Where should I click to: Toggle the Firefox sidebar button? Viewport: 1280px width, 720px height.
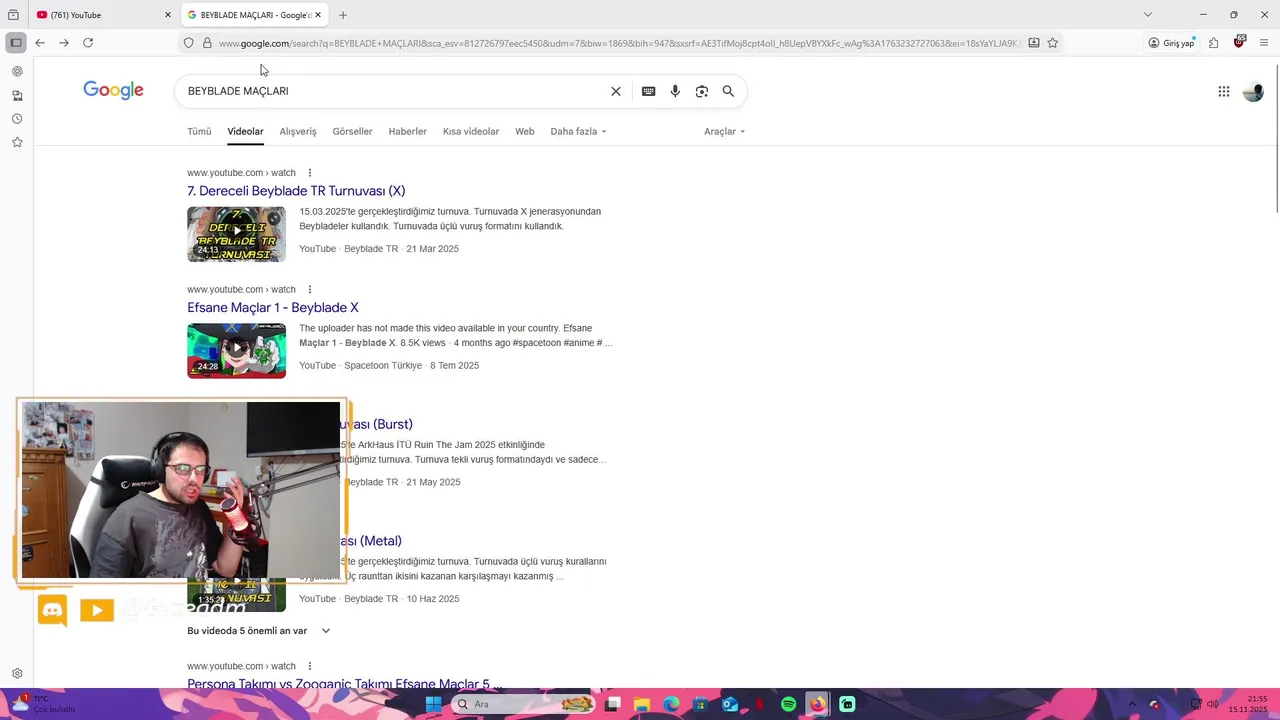pyautogui.click(x=16, y=43)
